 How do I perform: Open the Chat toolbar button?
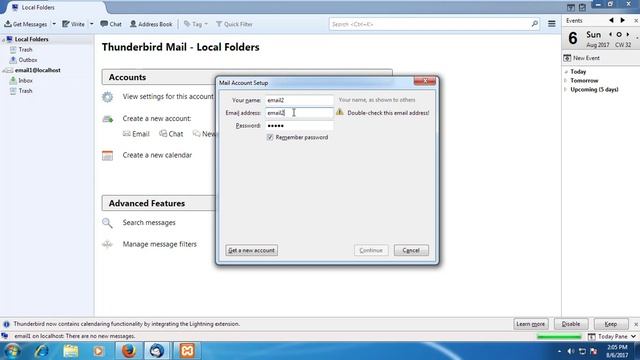(x=111, y=24)
